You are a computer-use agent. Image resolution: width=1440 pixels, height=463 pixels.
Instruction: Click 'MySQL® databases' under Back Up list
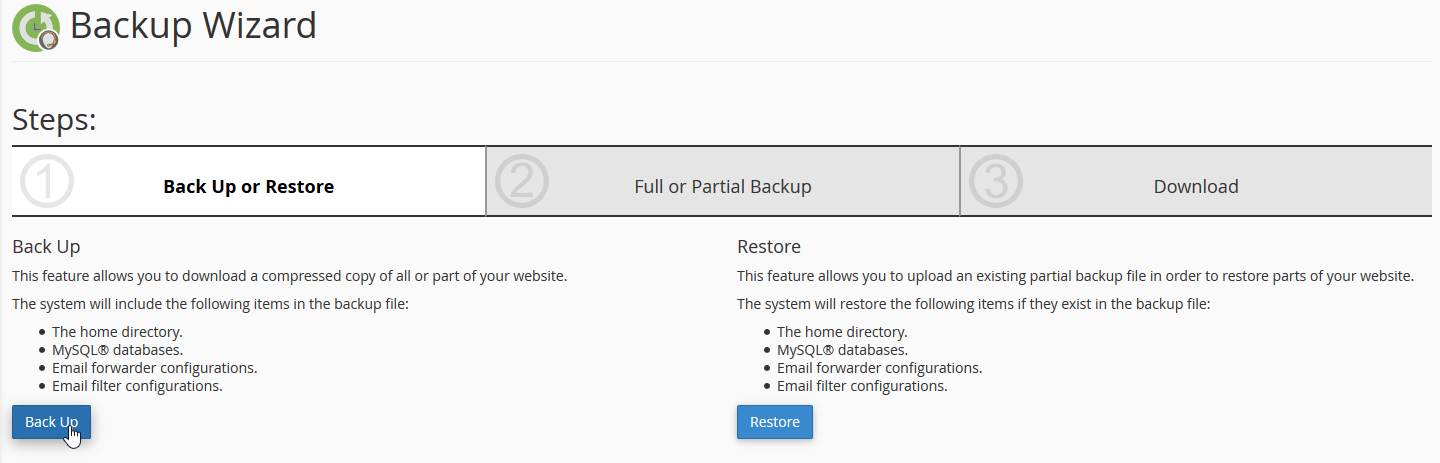coord(117,350)
